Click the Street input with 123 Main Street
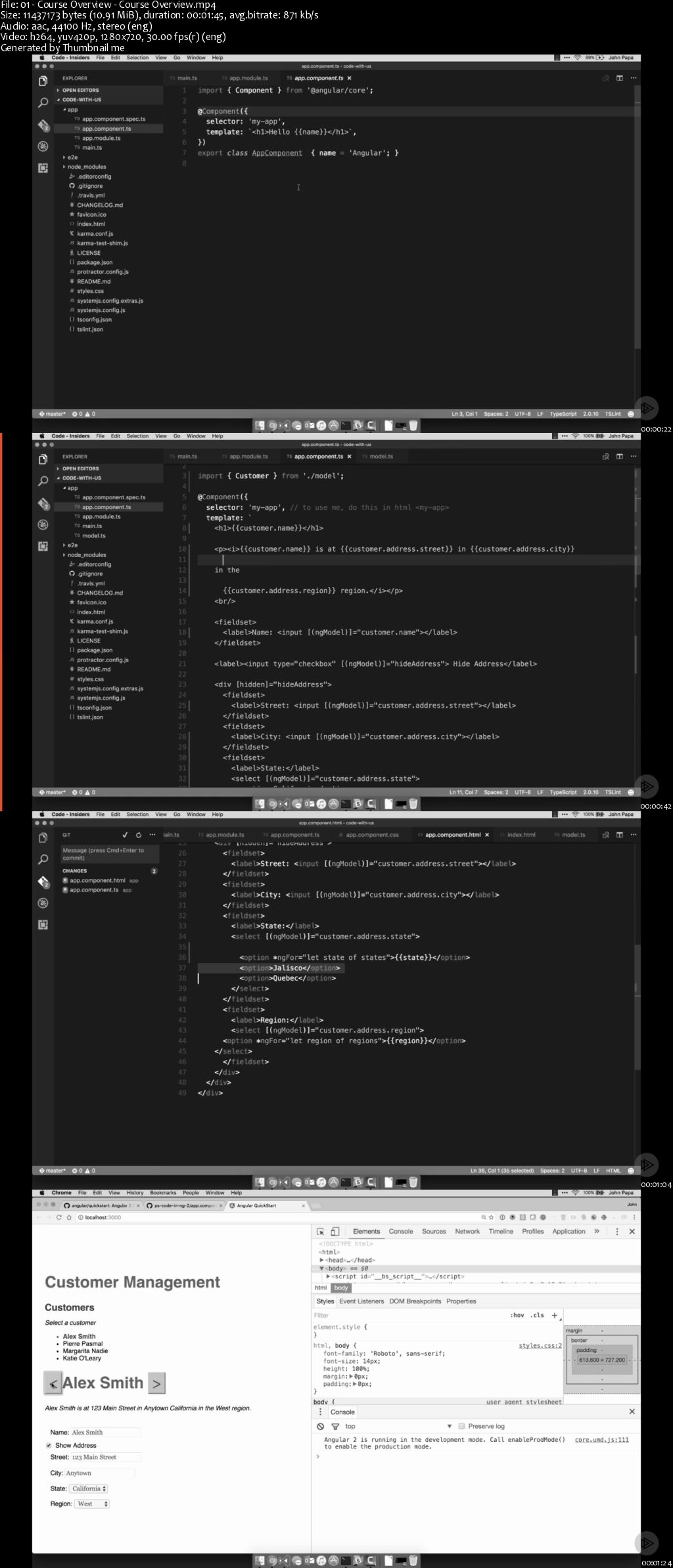This screenshot has width=673, height=1568. tap(105, 1458)
